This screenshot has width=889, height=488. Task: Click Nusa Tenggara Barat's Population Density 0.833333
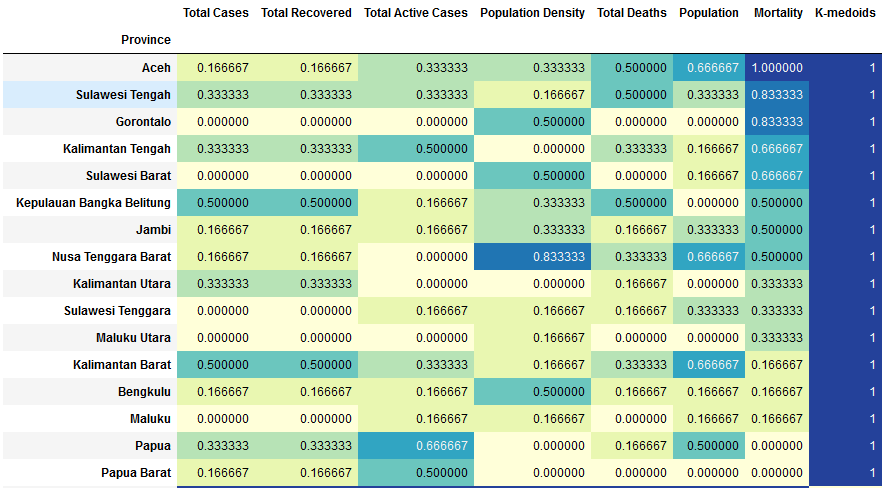pyautogui.click(x=532, y=257)
